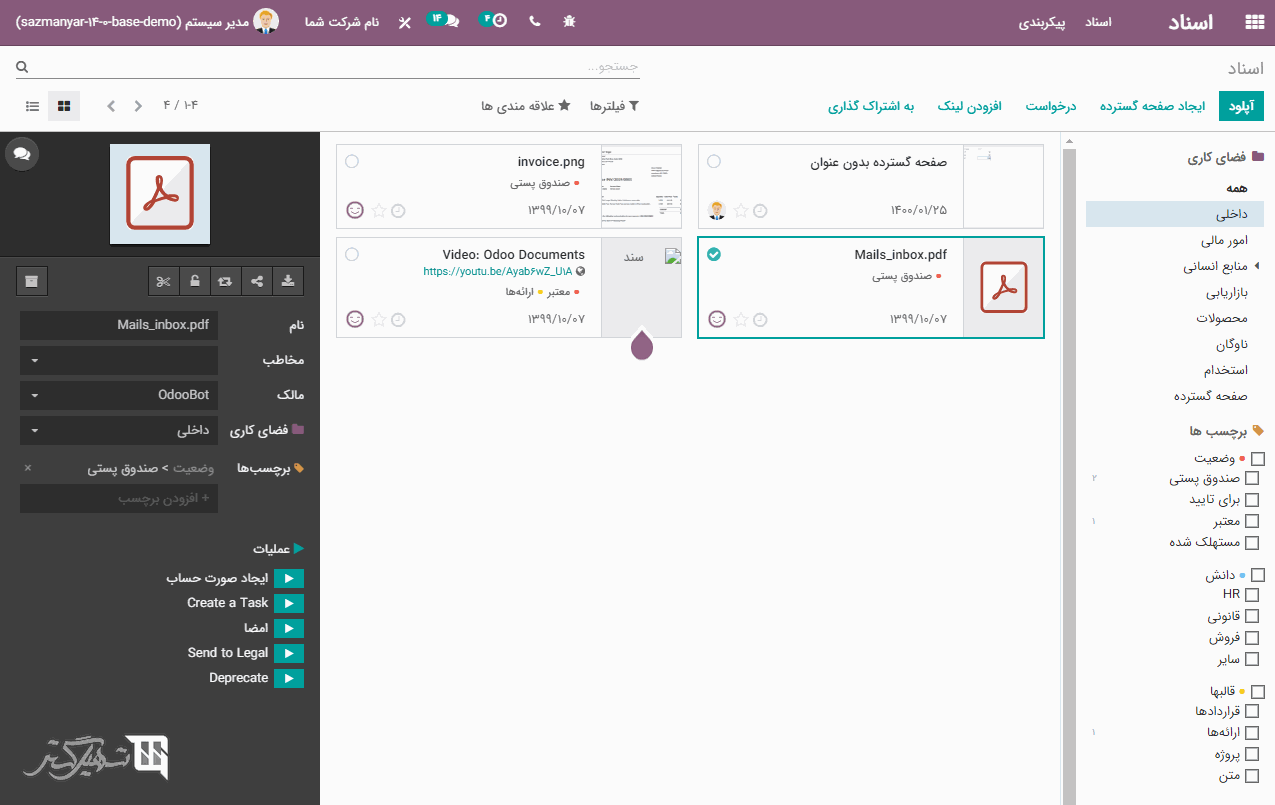1275x805 pixels.
Task: Click the share icon in document panel
Action: (257, 281)
